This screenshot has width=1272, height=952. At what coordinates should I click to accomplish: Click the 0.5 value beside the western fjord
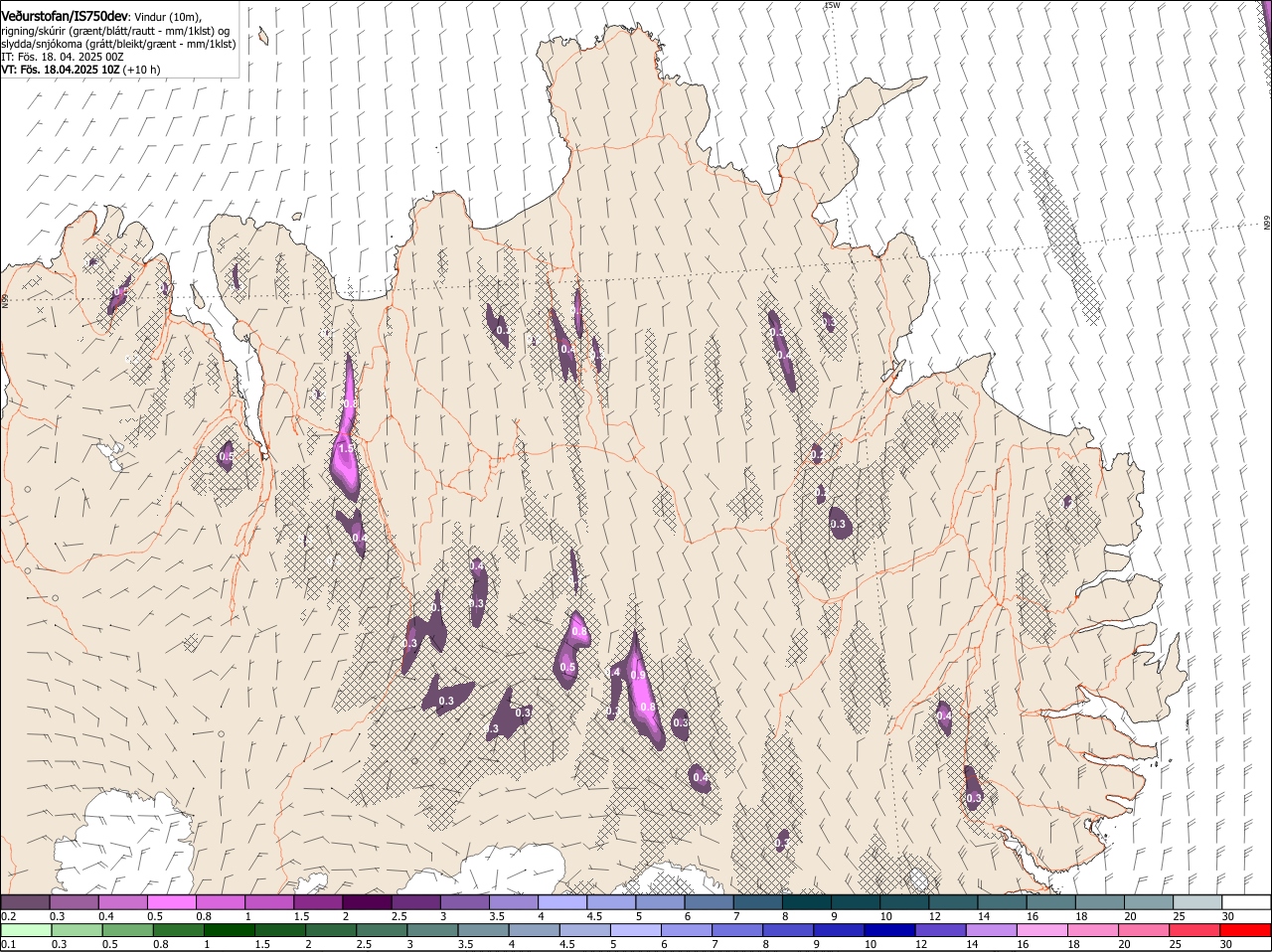226,457
